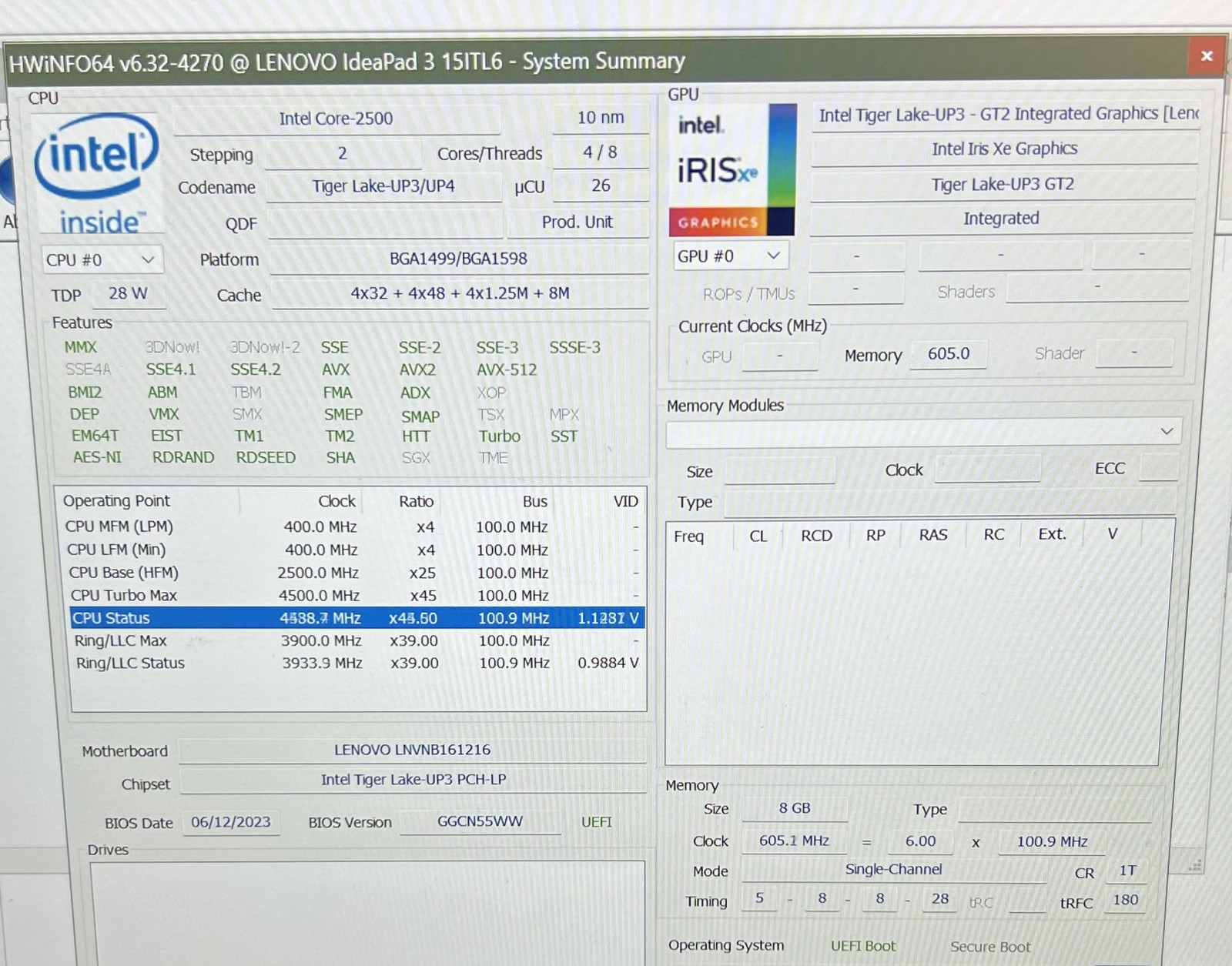Click the Intel Iris Xe Graphics logo
The image size is (1232, 966).
[x=732, y=169]
